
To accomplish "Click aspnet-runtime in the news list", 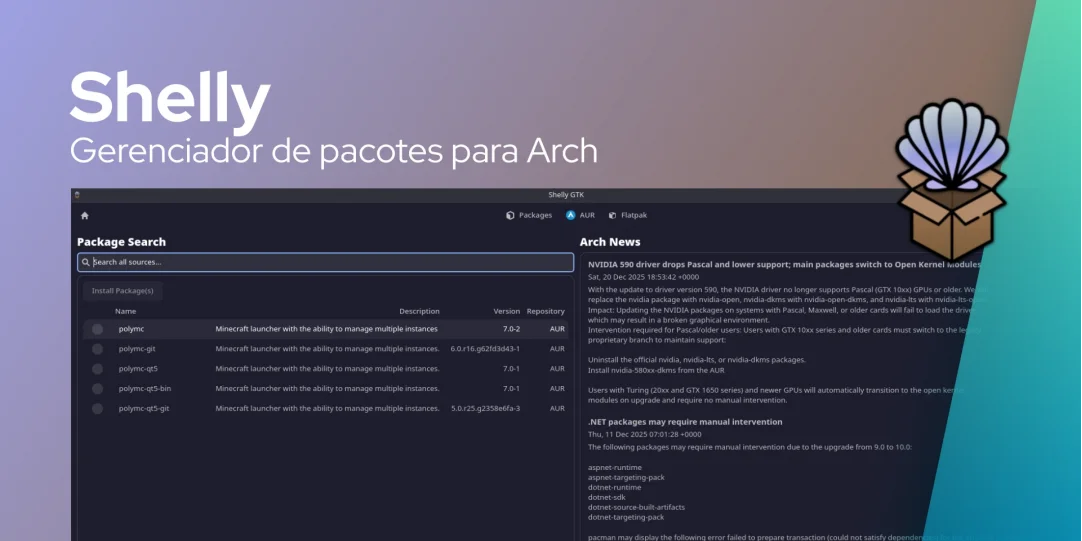I will coord(615,468).
